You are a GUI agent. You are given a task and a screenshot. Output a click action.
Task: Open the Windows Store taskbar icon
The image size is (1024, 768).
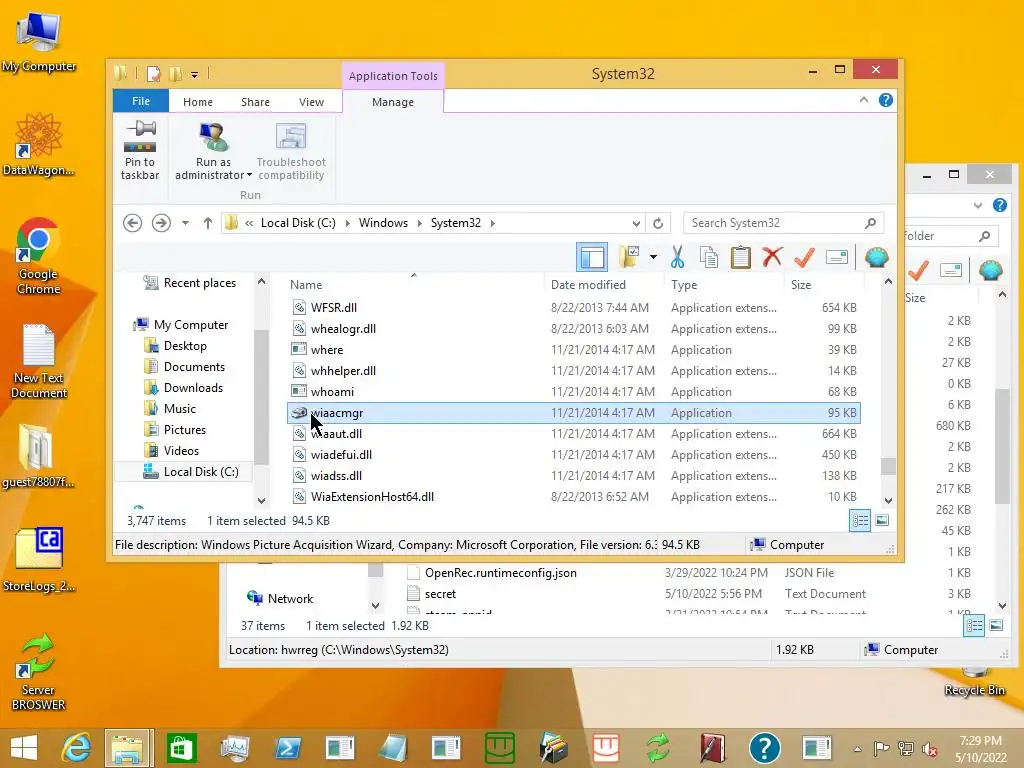(182, 748)
